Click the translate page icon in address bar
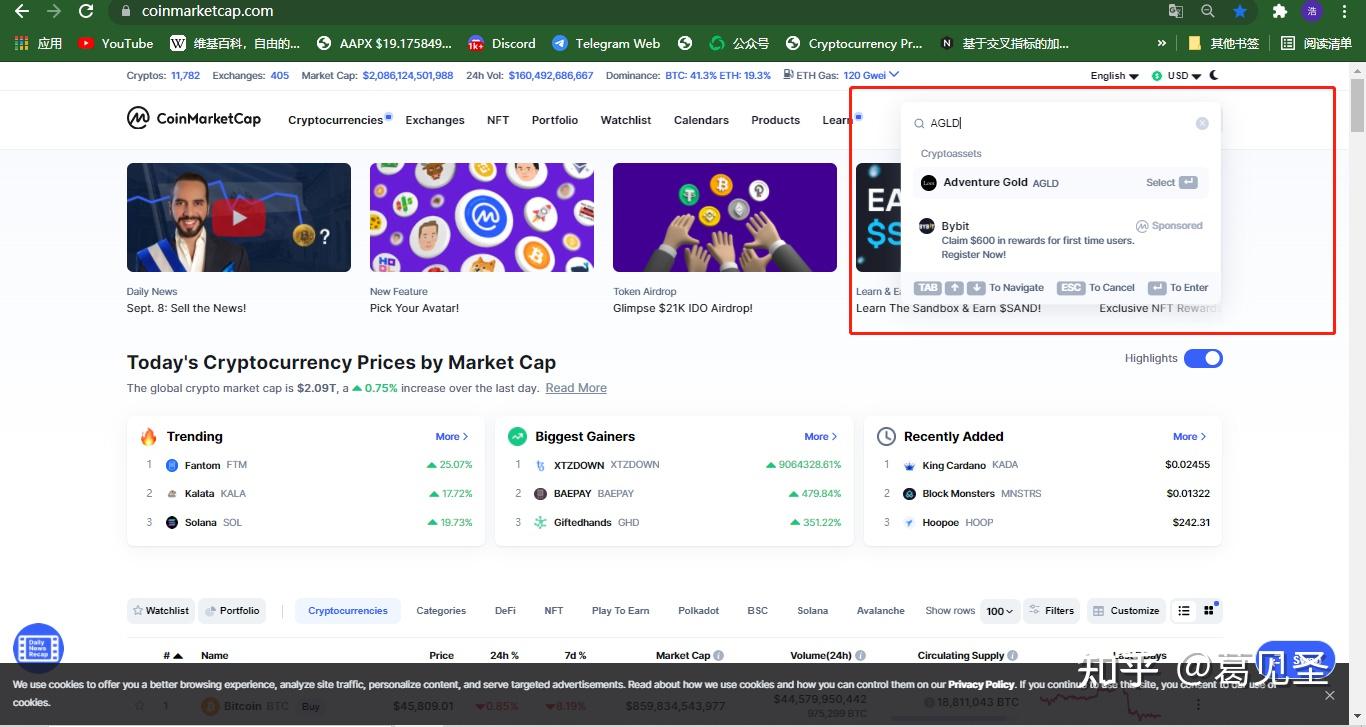The width and height of the screenshot is (1366, 727). 1176,11
